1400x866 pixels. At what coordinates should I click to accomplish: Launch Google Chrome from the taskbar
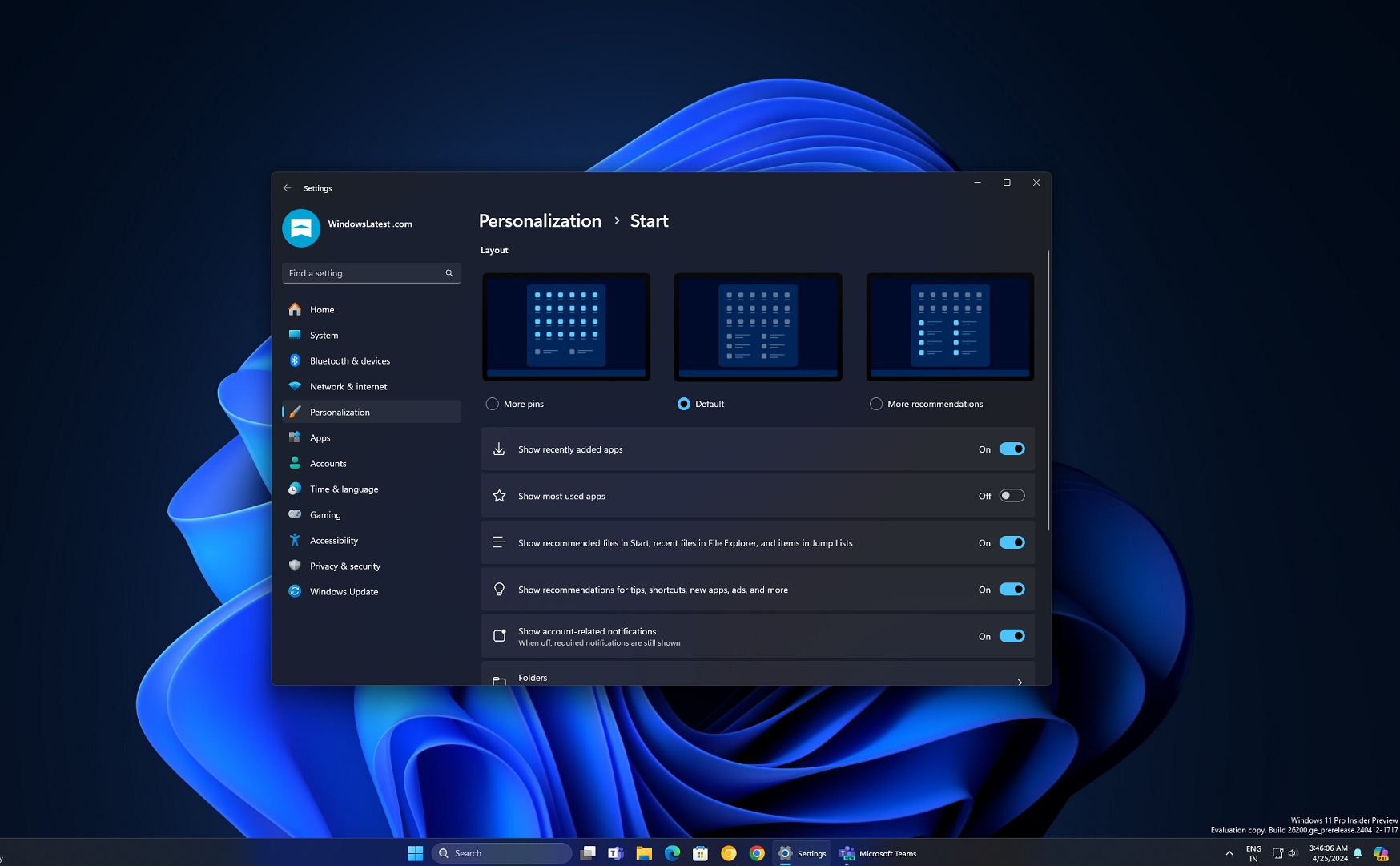757,853
